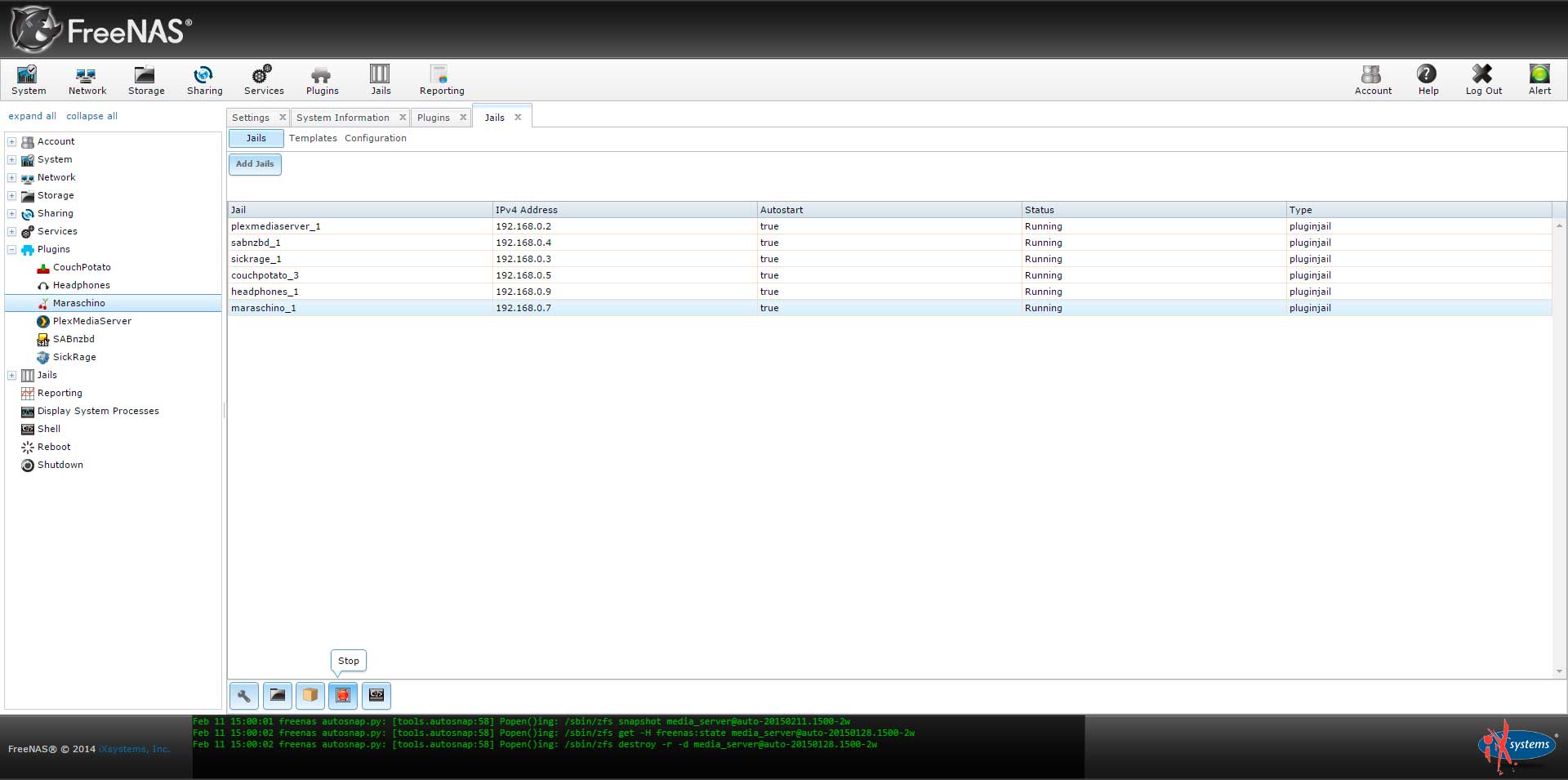Open Storage from the top toolbar
The width and height of the screenshot is (1568, 780).
tap(145, 80)
